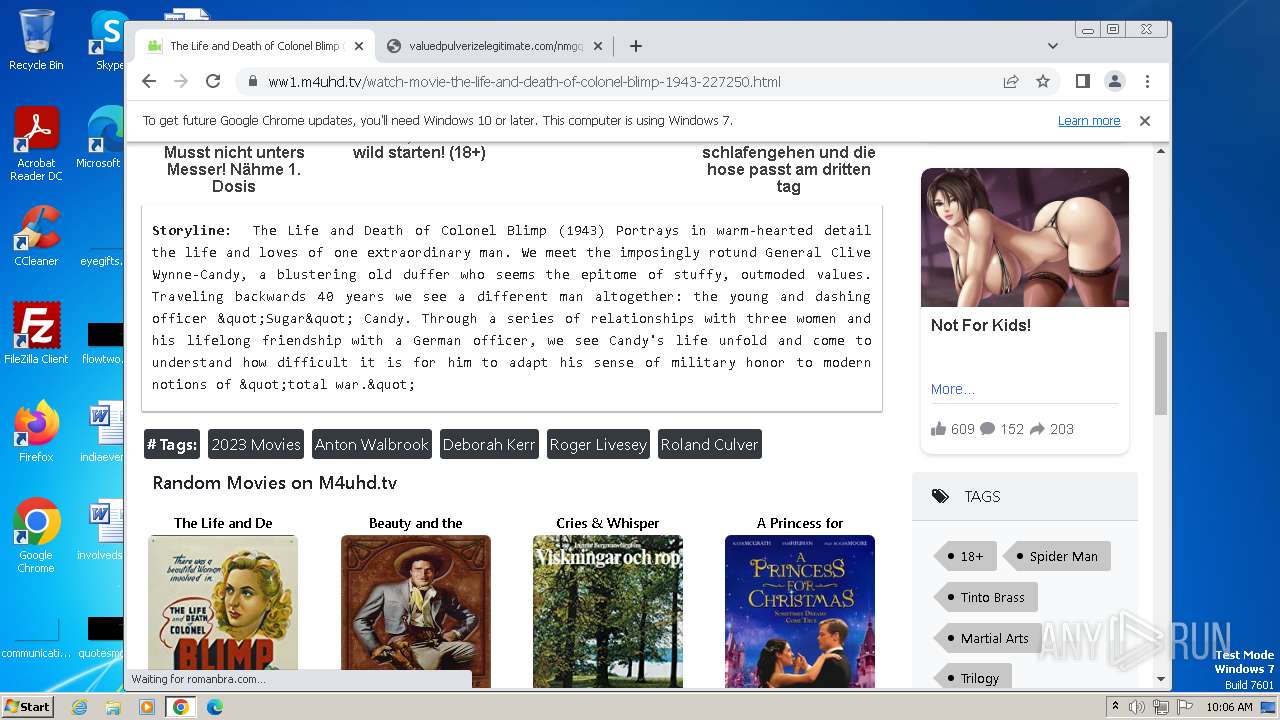The width and height of the screenshot is (1280, 720).
Task: Click the thumbs-up likes icon
Action: pyautogui.click(x=938, y=429)
